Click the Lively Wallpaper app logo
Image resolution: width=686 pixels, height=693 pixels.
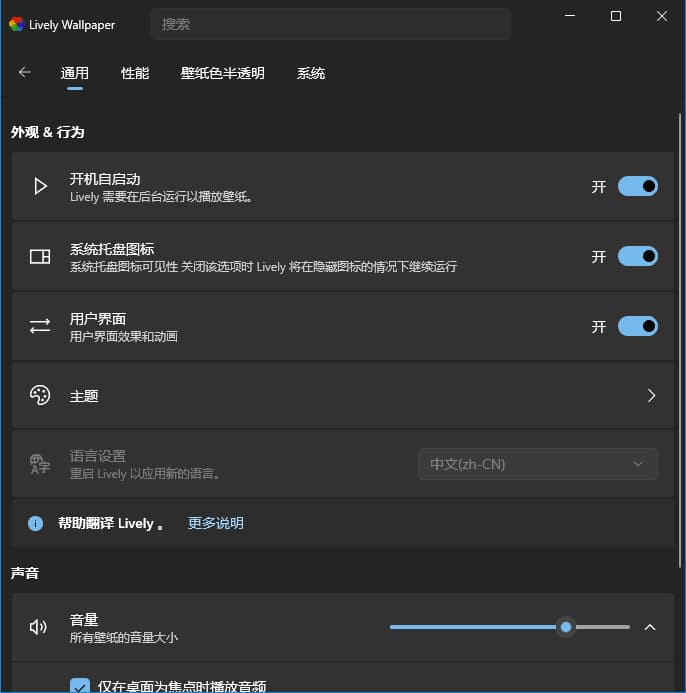tap(17, 24)
